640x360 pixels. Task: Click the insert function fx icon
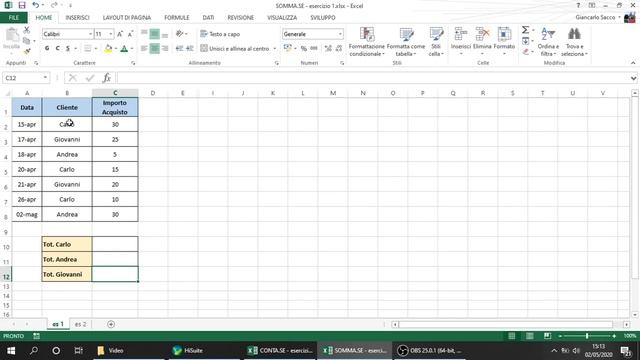click(x=107, y=78)
